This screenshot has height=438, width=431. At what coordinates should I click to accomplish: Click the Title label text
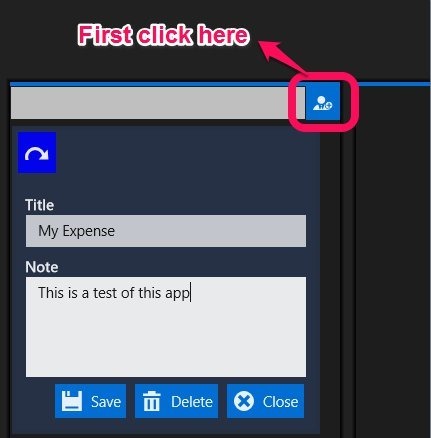pos(39,205)
